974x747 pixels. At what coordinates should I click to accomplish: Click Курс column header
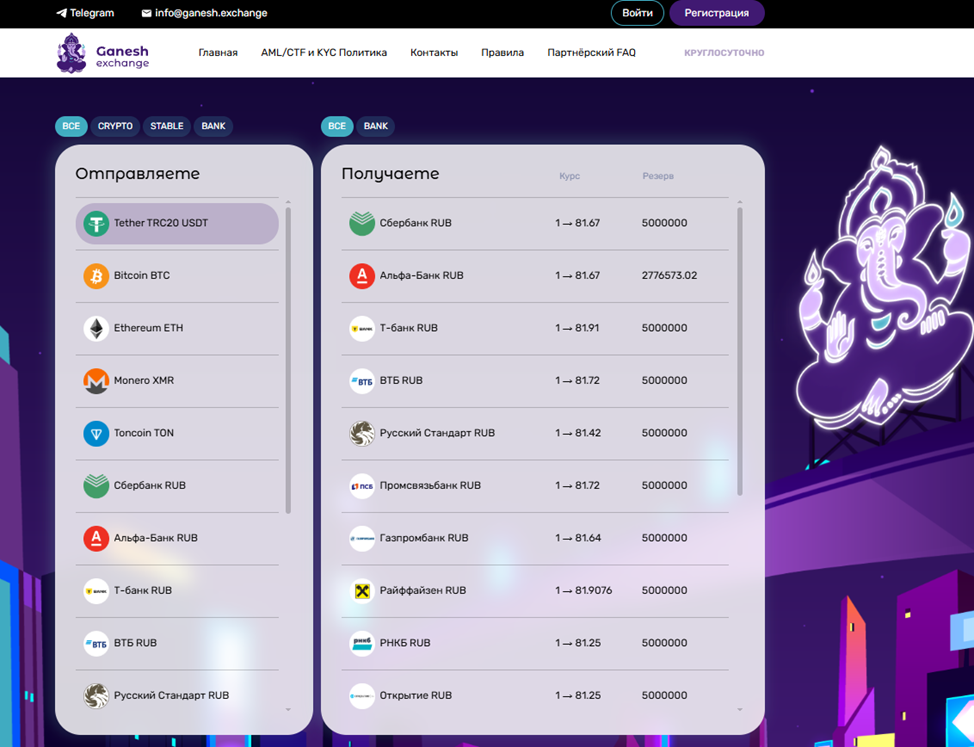[570, 176]
